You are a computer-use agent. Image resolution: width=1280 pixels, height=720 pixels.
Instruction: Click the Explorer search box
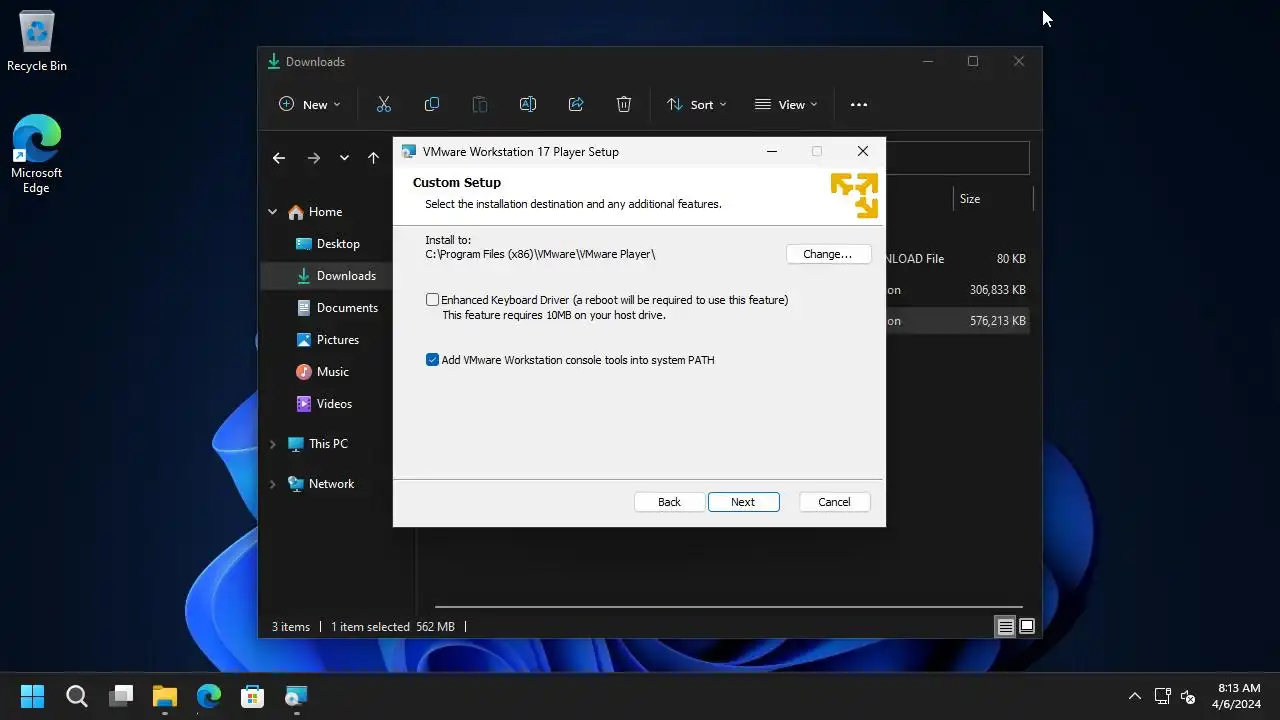pos(957,158)
